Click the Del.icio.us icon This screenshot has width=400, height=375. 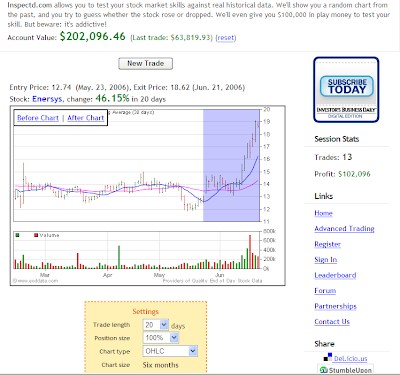coord(328,357)
